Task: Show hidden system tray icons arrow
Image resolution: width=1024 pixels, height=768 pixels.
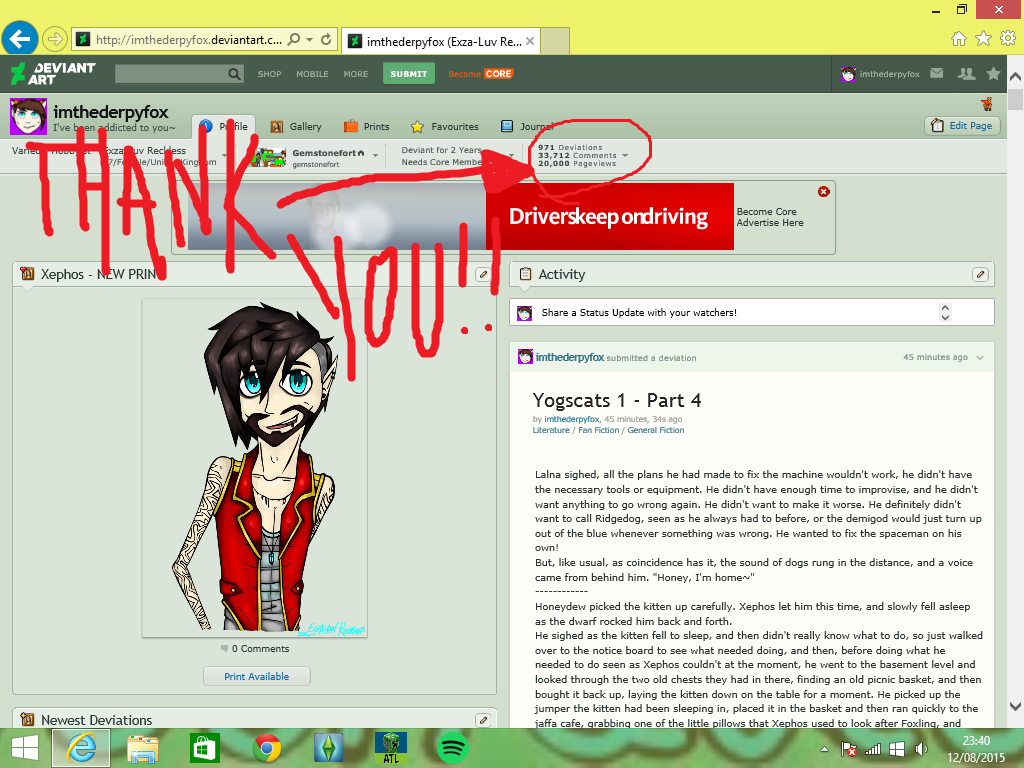Action: click(824, 750)
